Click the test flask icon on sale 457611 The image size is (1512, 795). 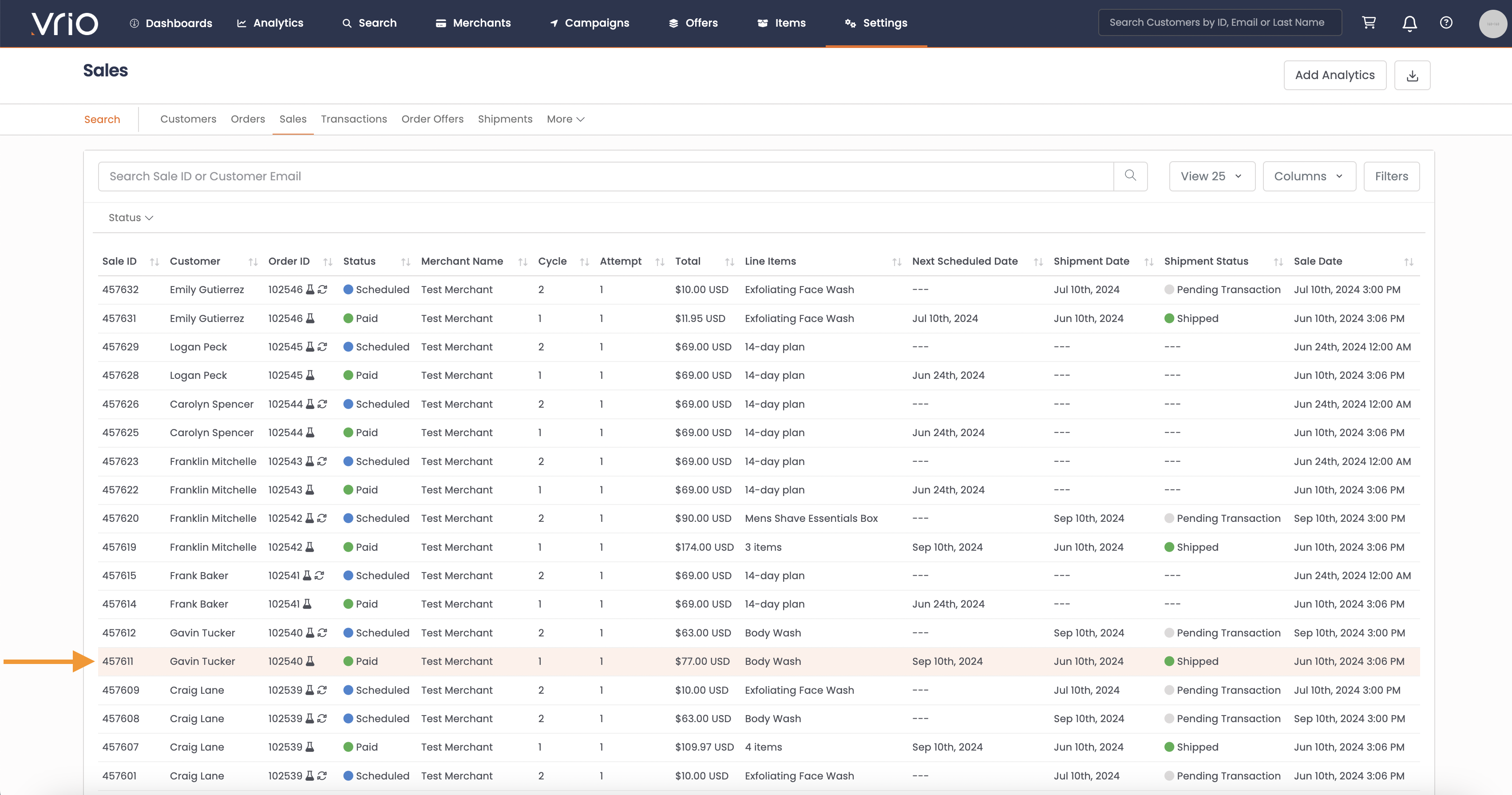(x=310, y=661)
